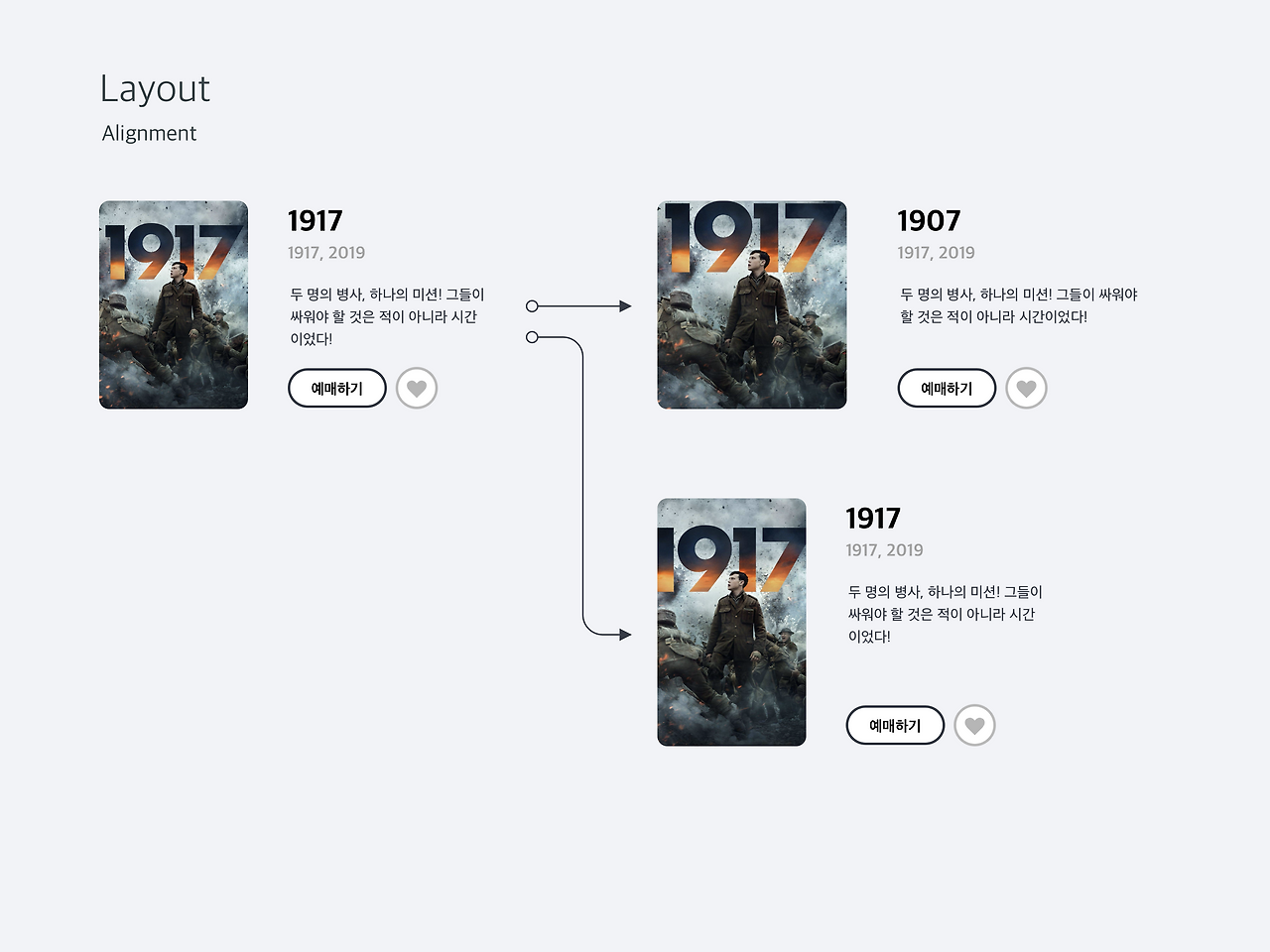Screen dimensions: 1270x952
Task: Click "1917, 2019" subtitle under 1907
Action: tap(936, 252)
